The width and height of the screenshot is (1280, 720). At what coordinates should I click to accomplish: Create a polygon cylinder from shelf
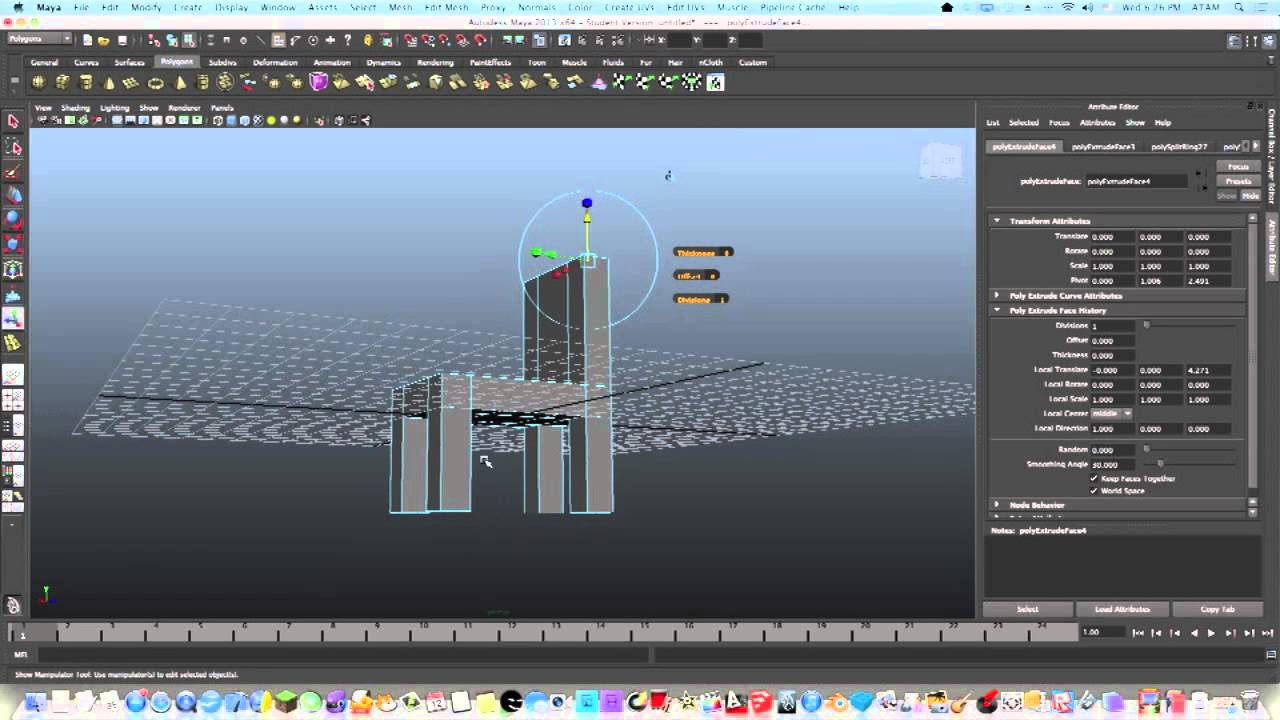click(x=86, y=82)
